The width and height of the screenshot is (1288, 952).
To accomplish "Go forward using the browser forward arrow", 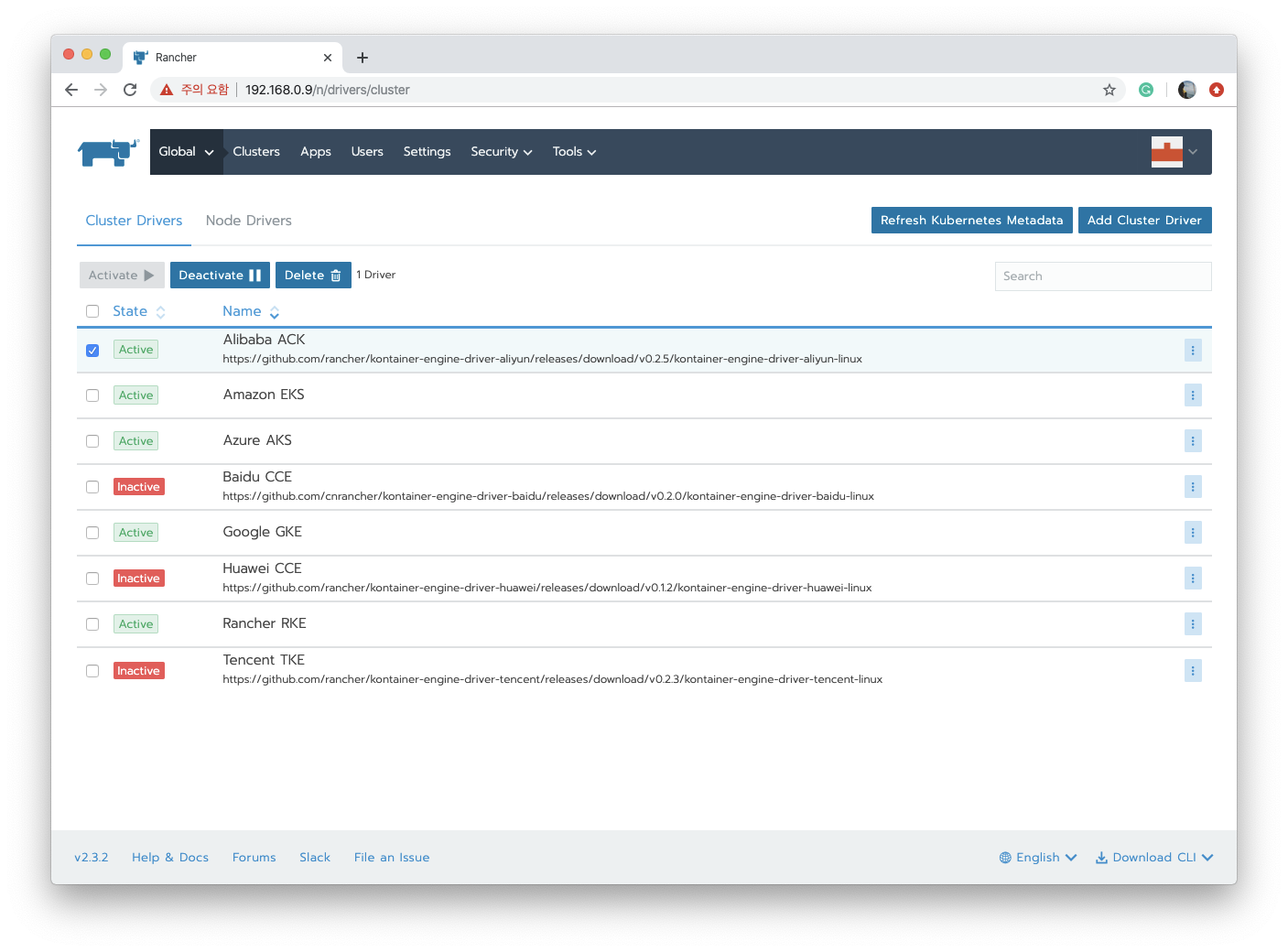I will [x=101, y=90].
